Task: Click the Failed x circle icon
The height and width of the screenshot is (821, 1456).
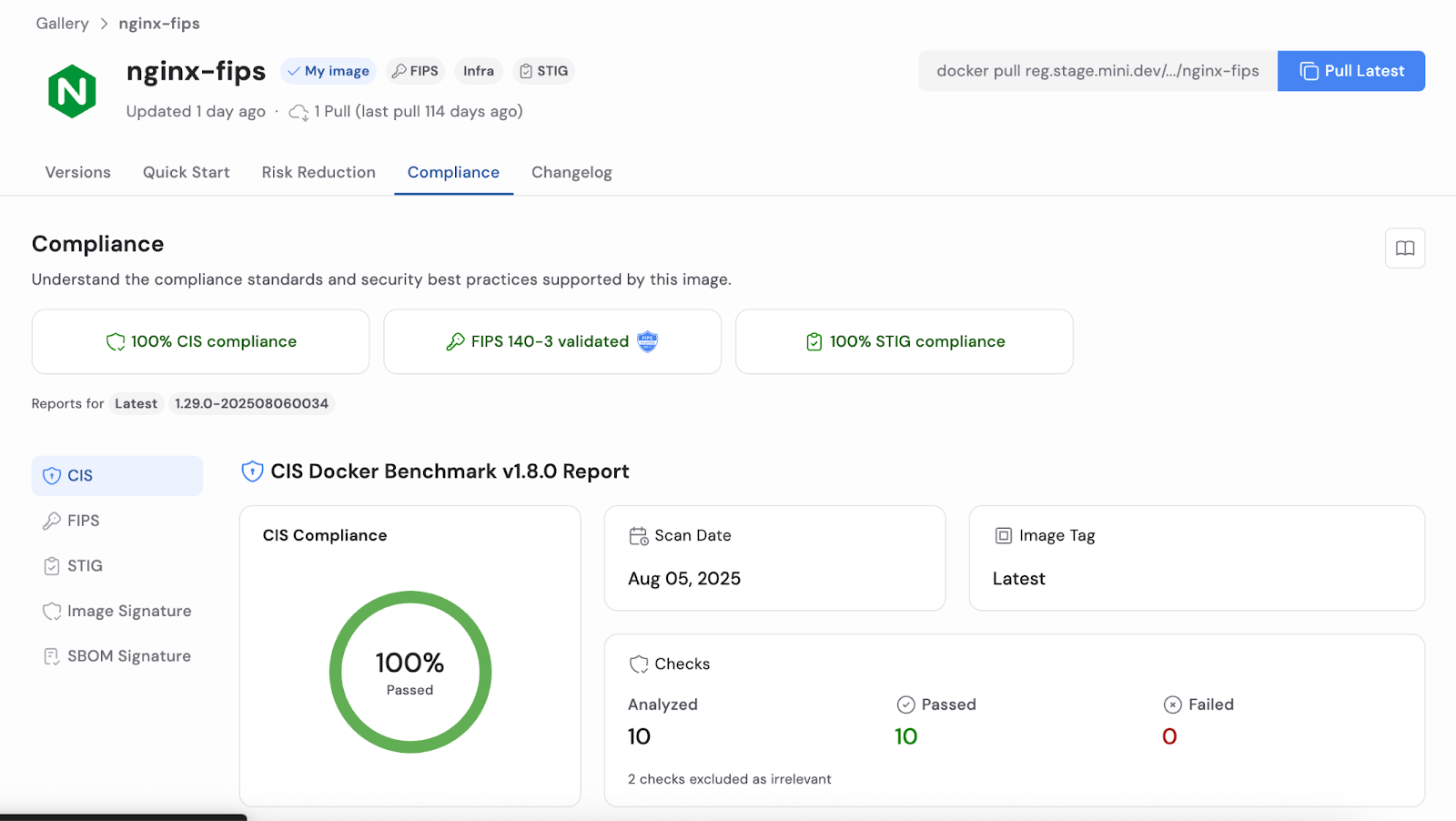Action: [1173, 704]
